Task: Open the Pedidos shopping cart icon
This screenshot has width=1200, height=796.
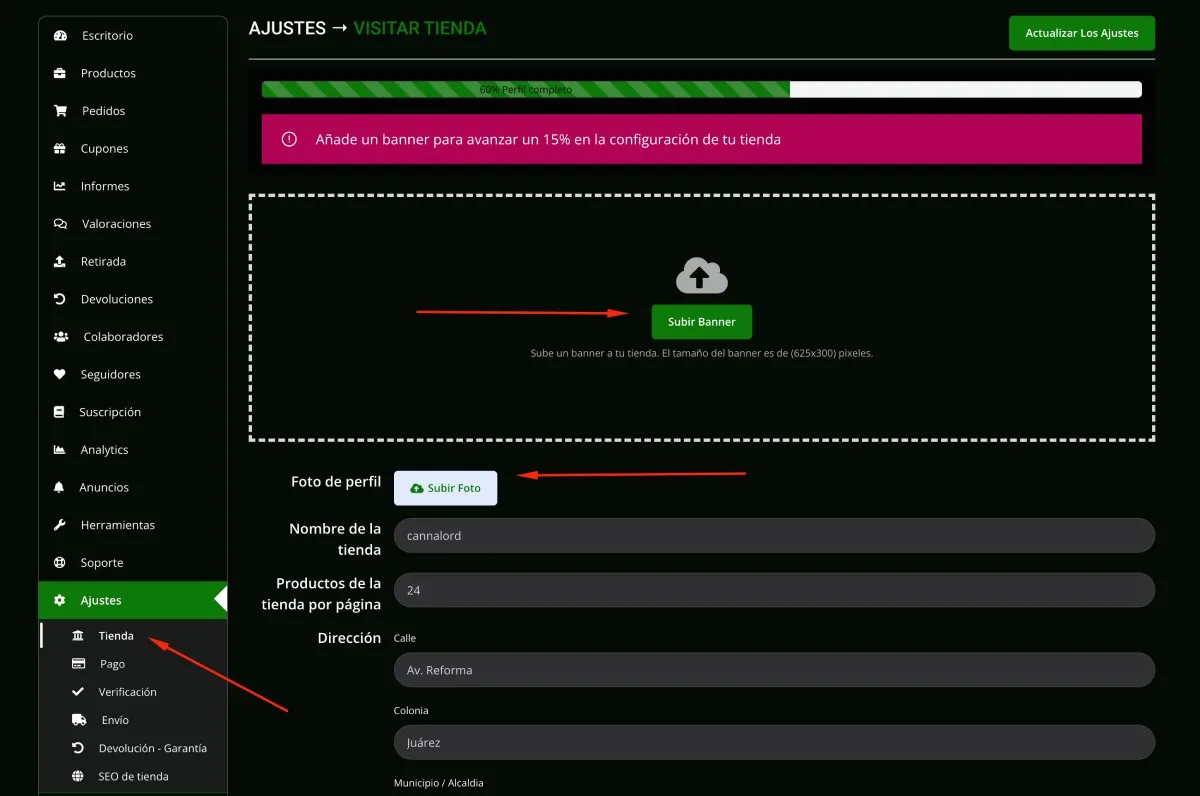Action: tap(60, 111)
